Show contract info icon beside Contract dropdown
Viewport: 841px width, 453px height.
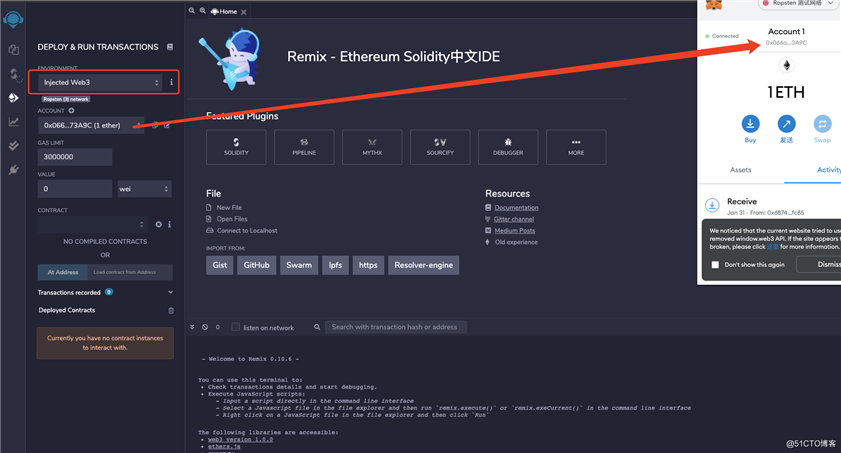pyautogui.click(x=169, y=225)
